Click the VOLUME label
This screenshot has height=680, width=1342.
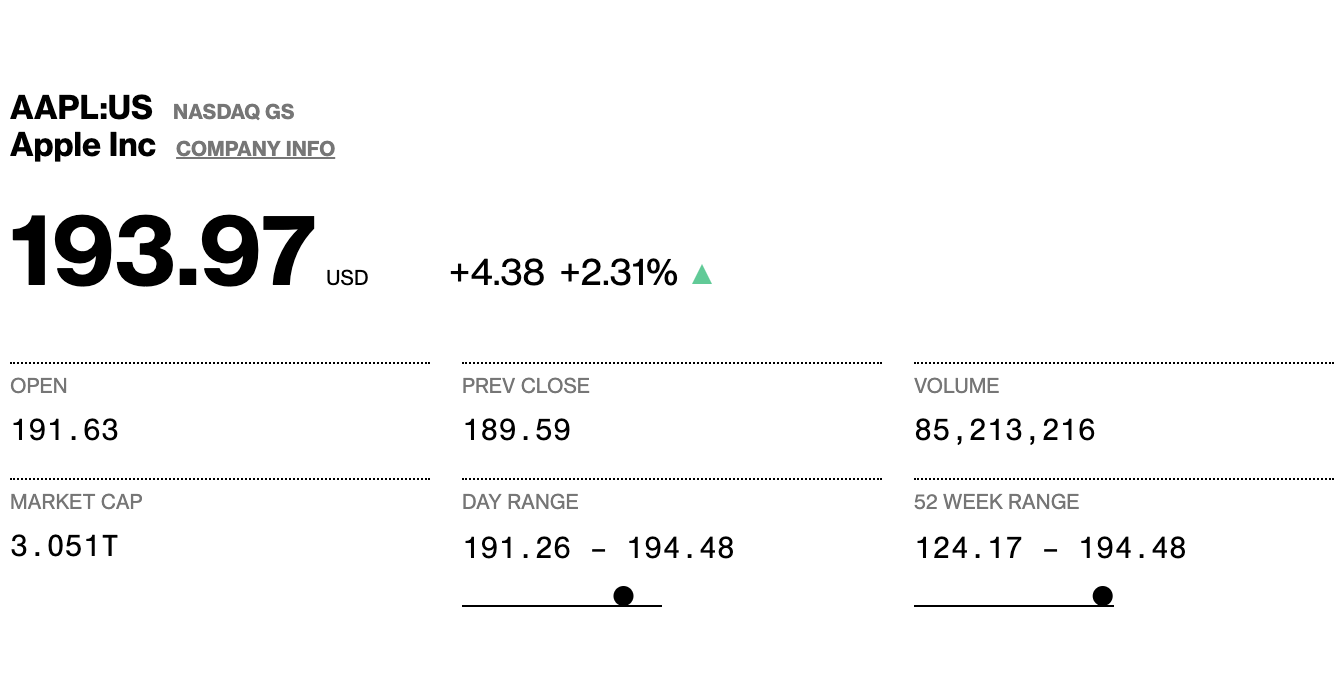click(956, 386)
